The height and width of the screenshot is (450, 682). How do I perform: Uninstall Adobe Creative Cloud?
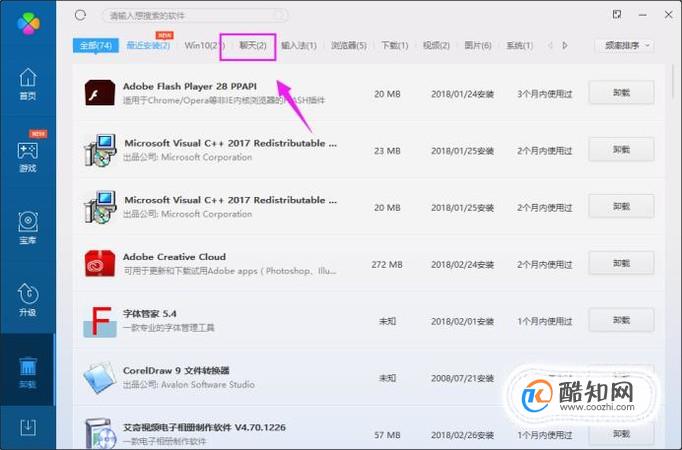[621, 263]
